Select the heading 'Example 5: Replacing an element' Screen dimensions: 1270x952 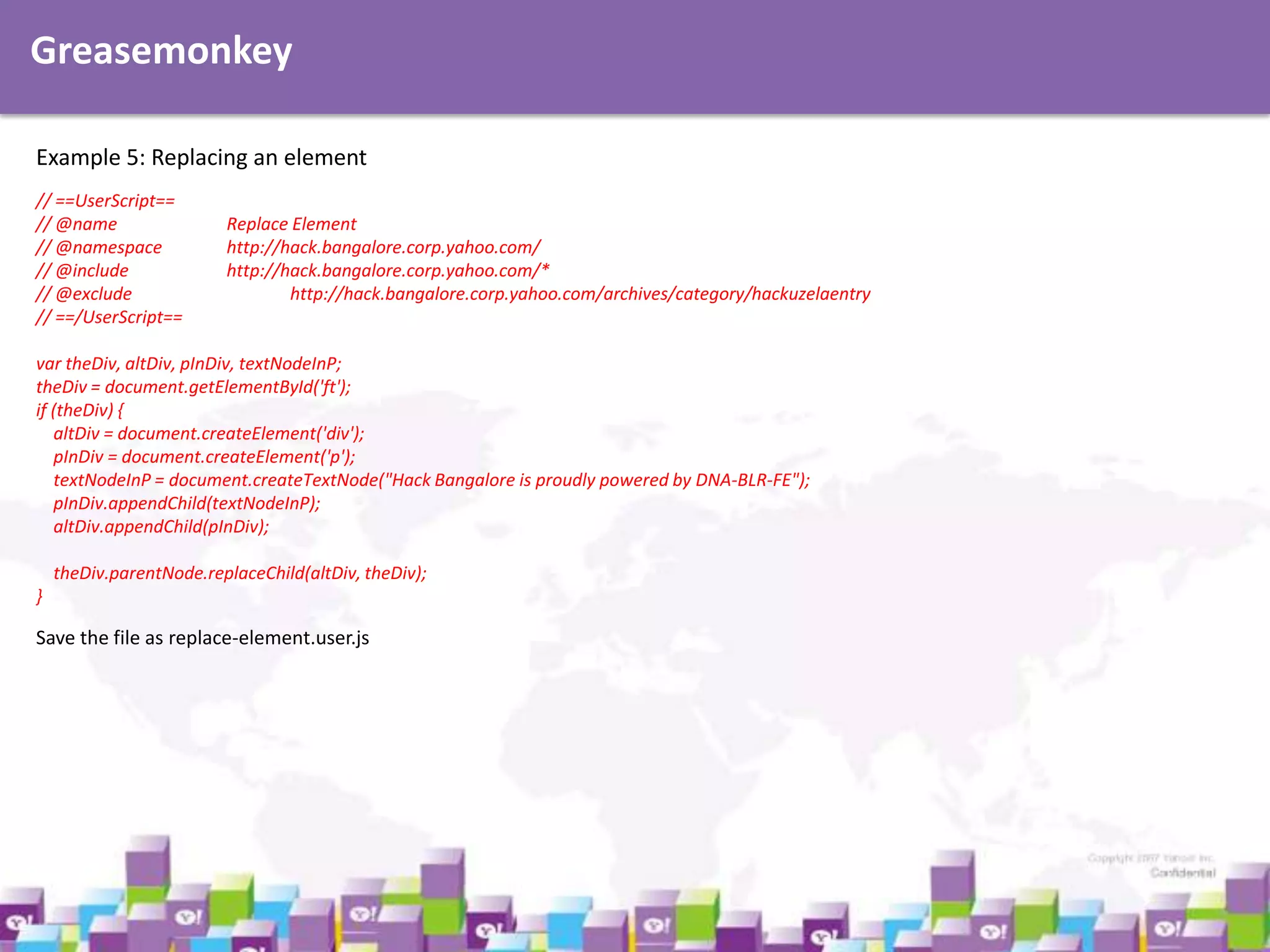(202, 157)
